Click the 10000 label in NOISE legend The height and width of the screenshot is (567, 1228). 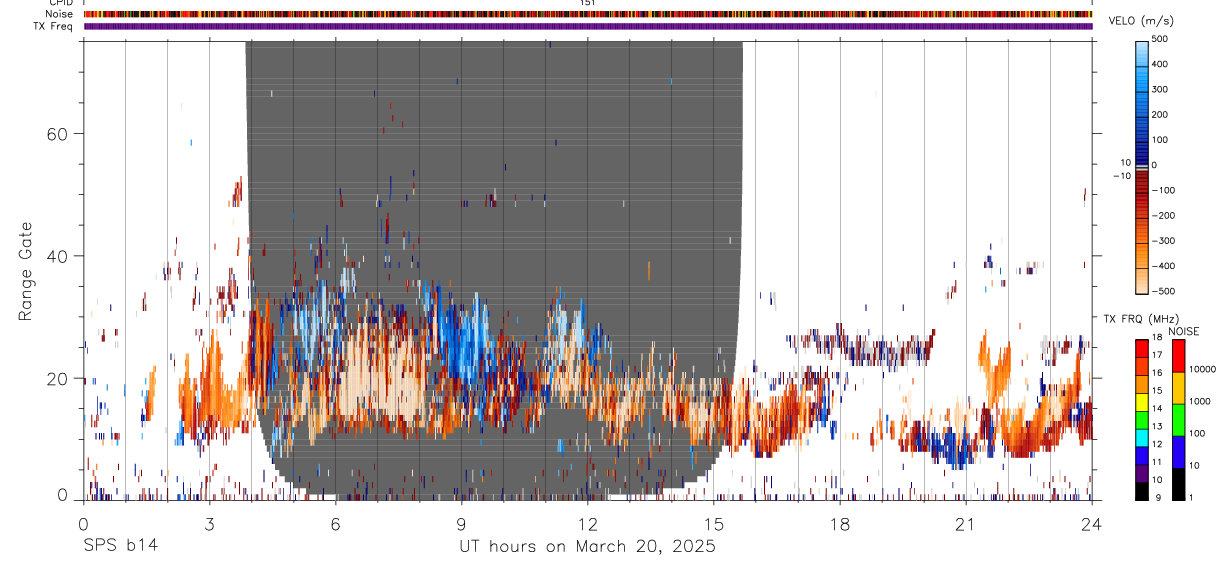tap(1202, 369)
